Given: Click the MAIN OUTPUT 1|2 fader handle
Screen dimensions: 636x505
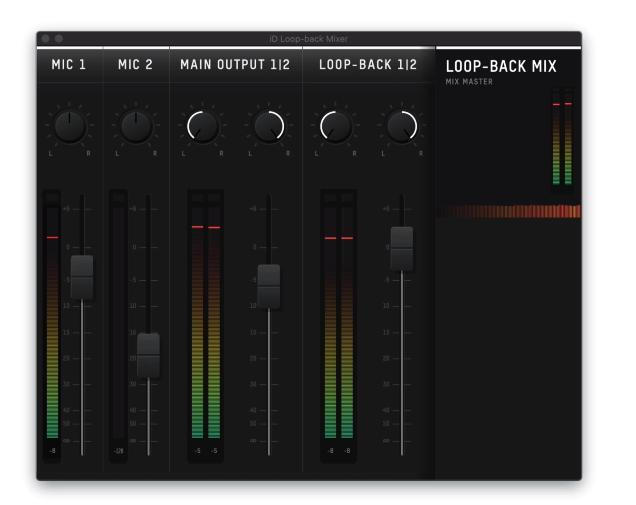Looking at the screenshot, I should (x=269, y=286).
